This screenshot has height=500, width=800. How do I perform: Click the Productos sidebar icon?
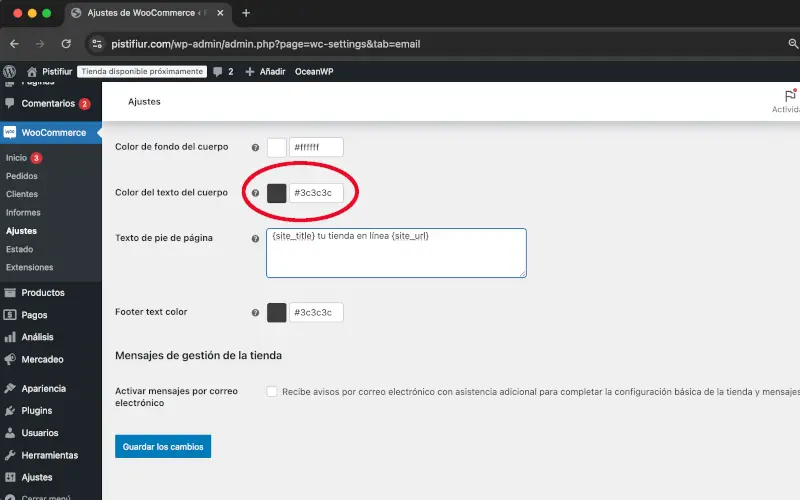click(10, 293)
